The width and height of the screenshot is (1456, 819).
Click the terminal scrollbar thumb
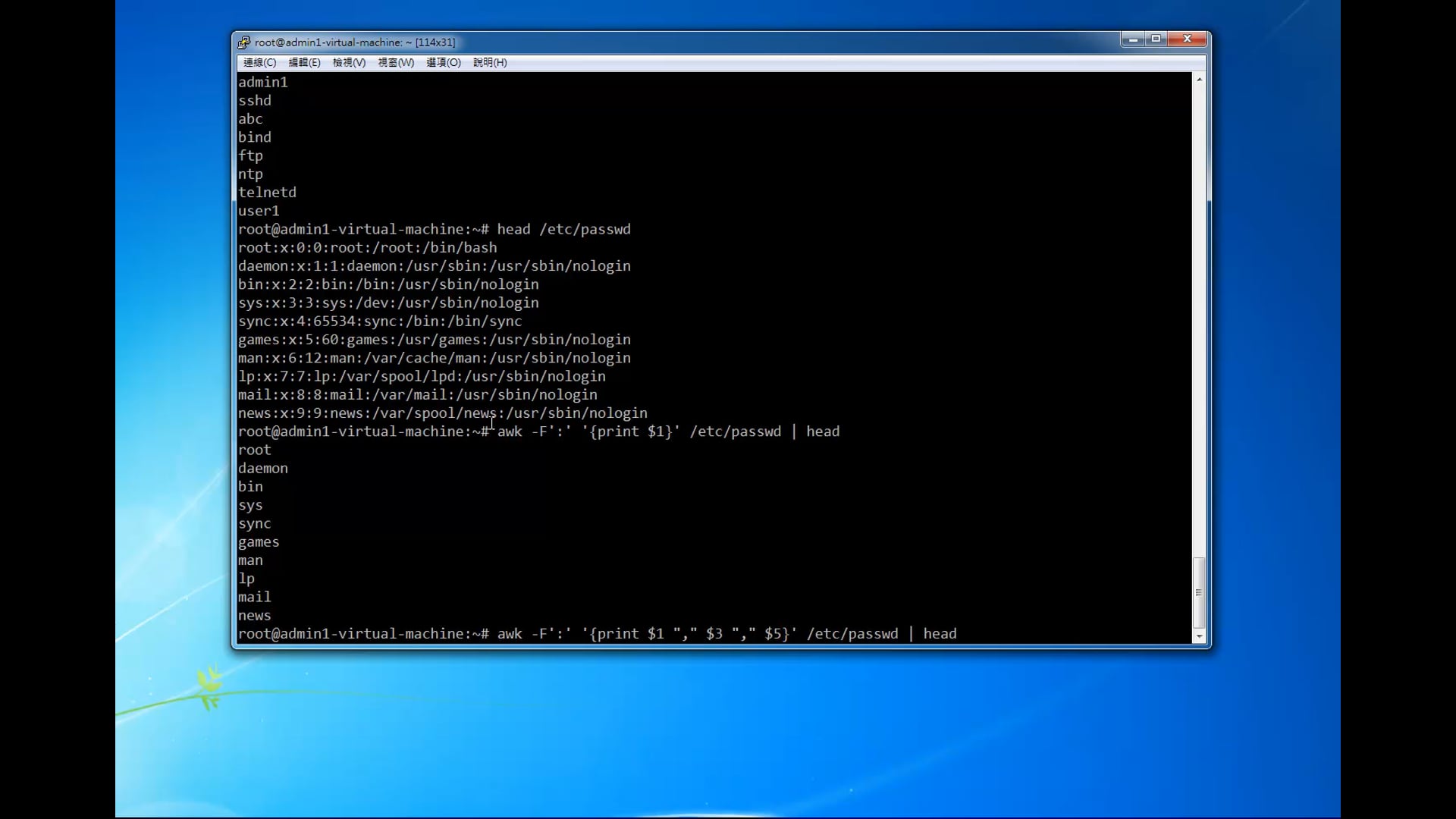click(1199, 592)
